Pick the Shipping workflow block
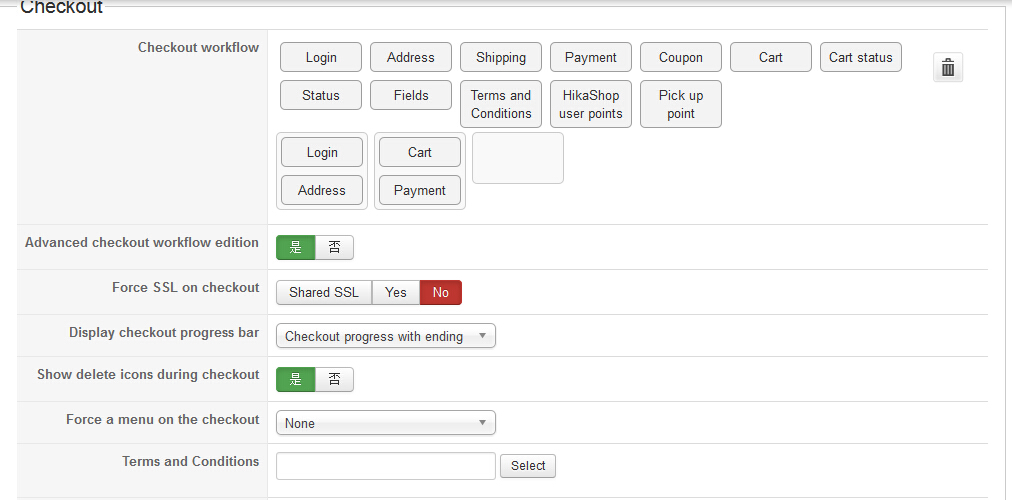 coord(501,57)
